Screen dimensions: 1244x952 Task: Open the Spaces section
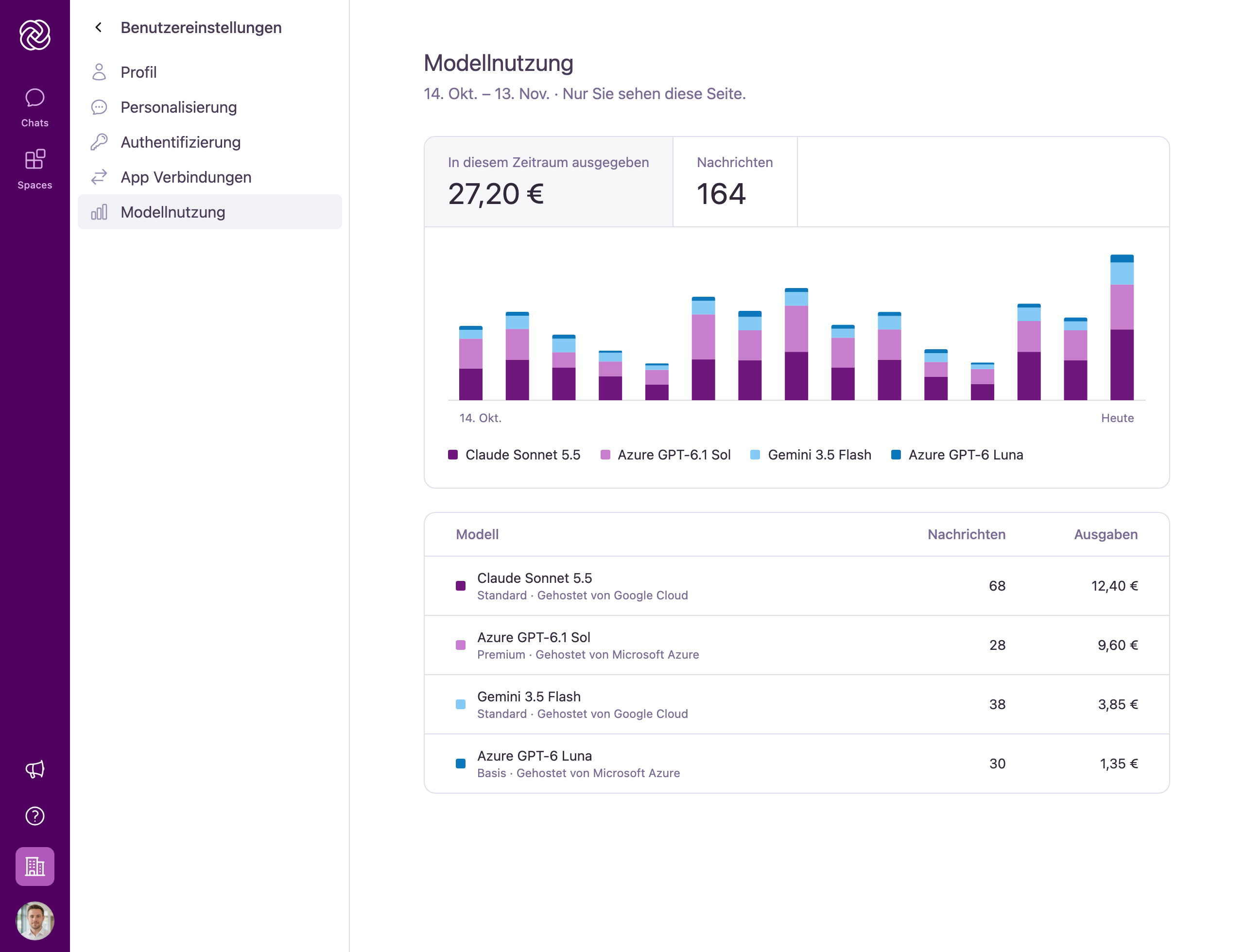tap(35, 170)
